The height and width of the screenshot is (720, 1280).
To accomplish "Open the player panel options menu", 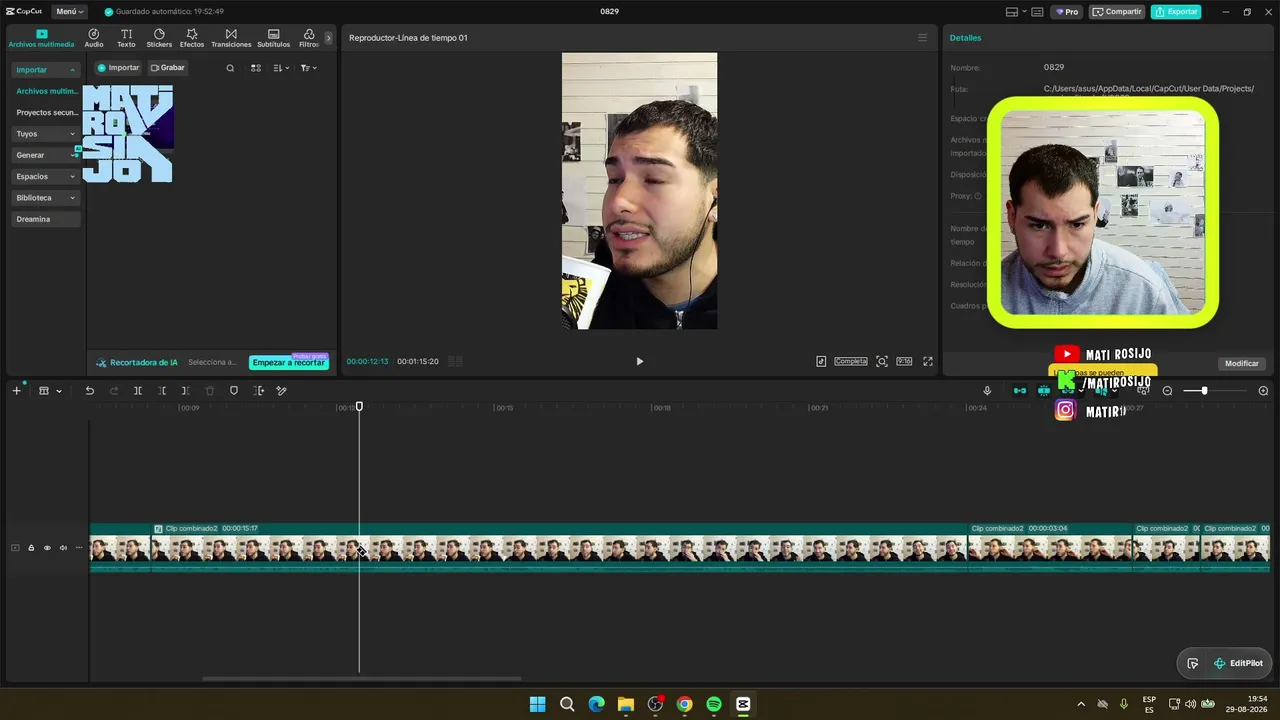I will pyautogui.click(x=922, y=38).
